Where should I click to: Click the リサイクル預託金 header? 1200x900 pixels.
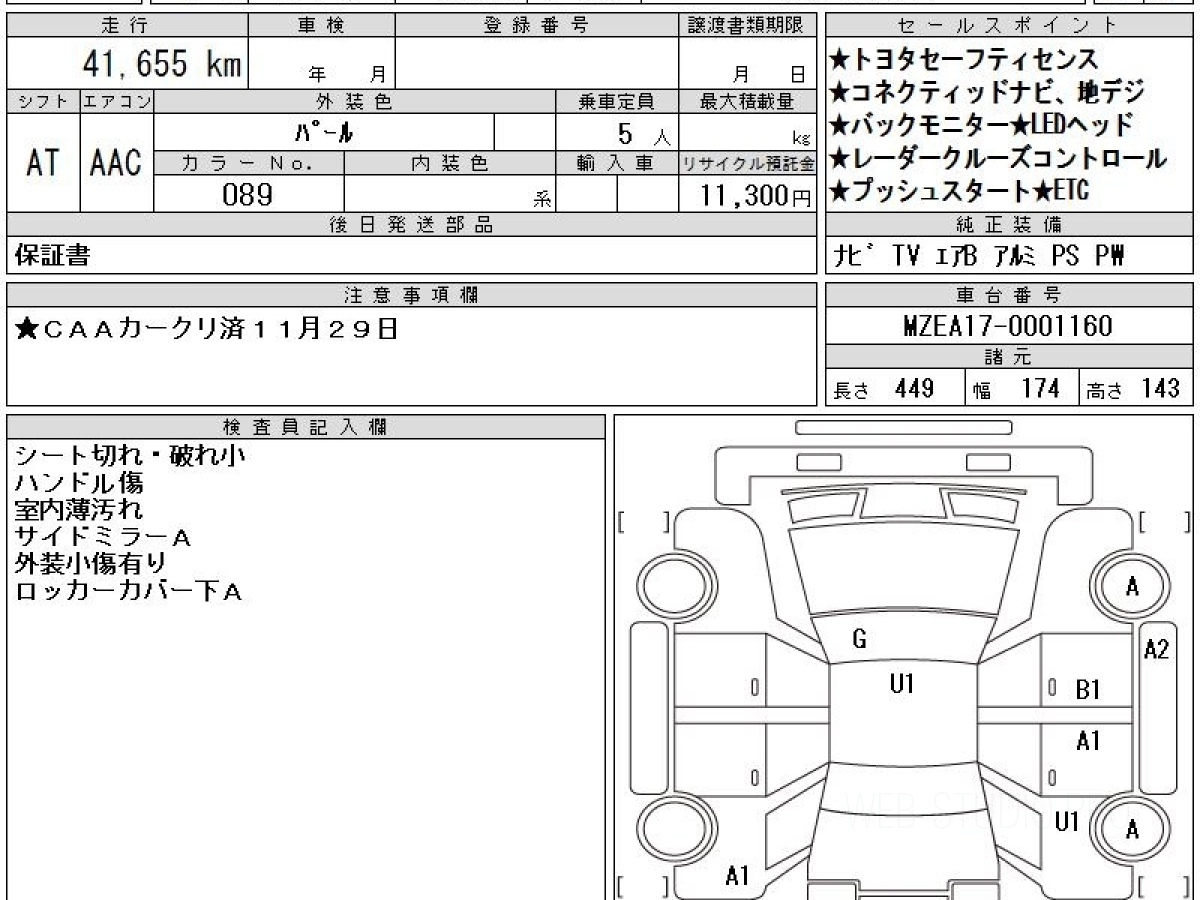[748, 163]
